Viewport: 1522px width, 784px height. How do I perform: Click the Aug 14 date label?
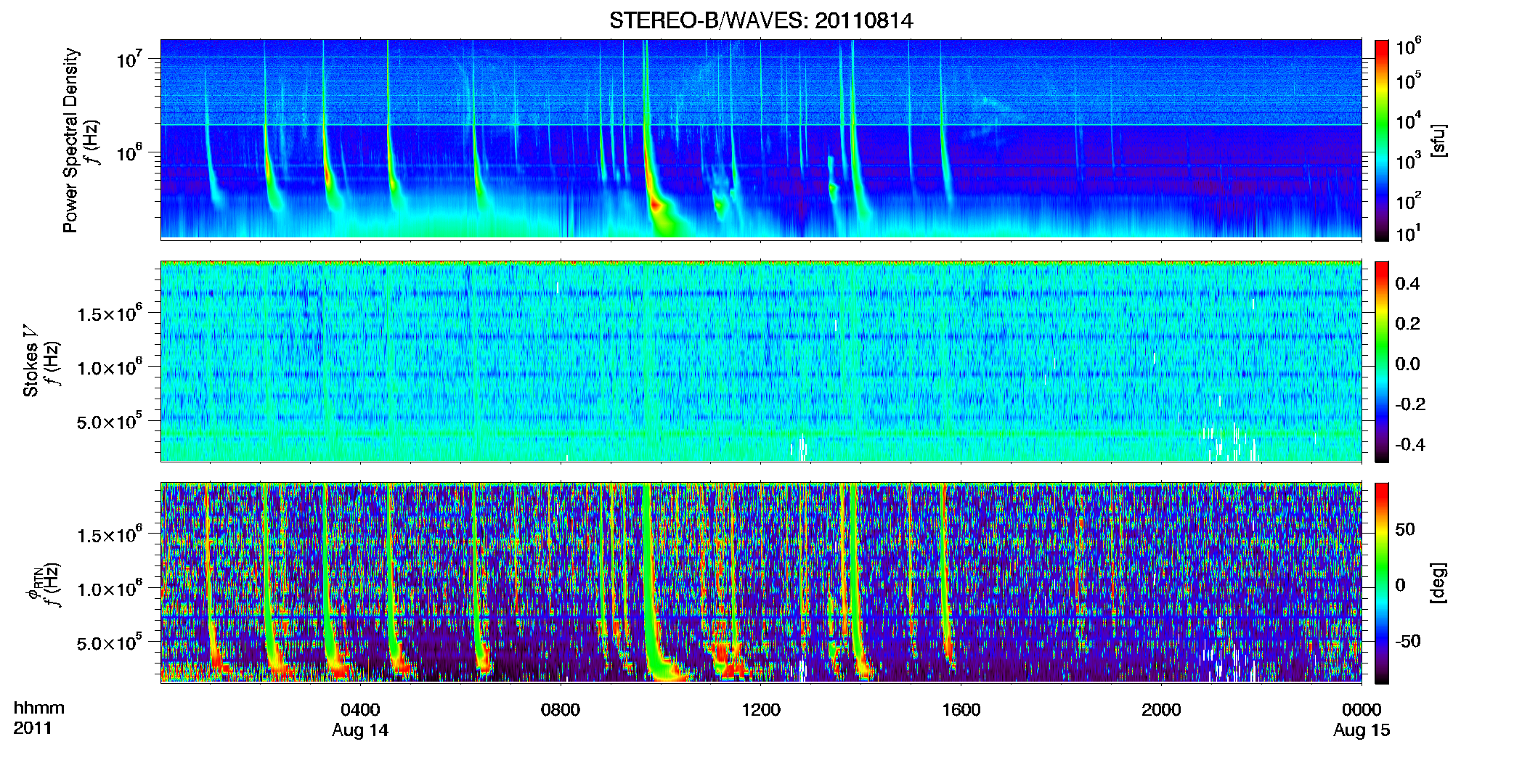point(360,730)
